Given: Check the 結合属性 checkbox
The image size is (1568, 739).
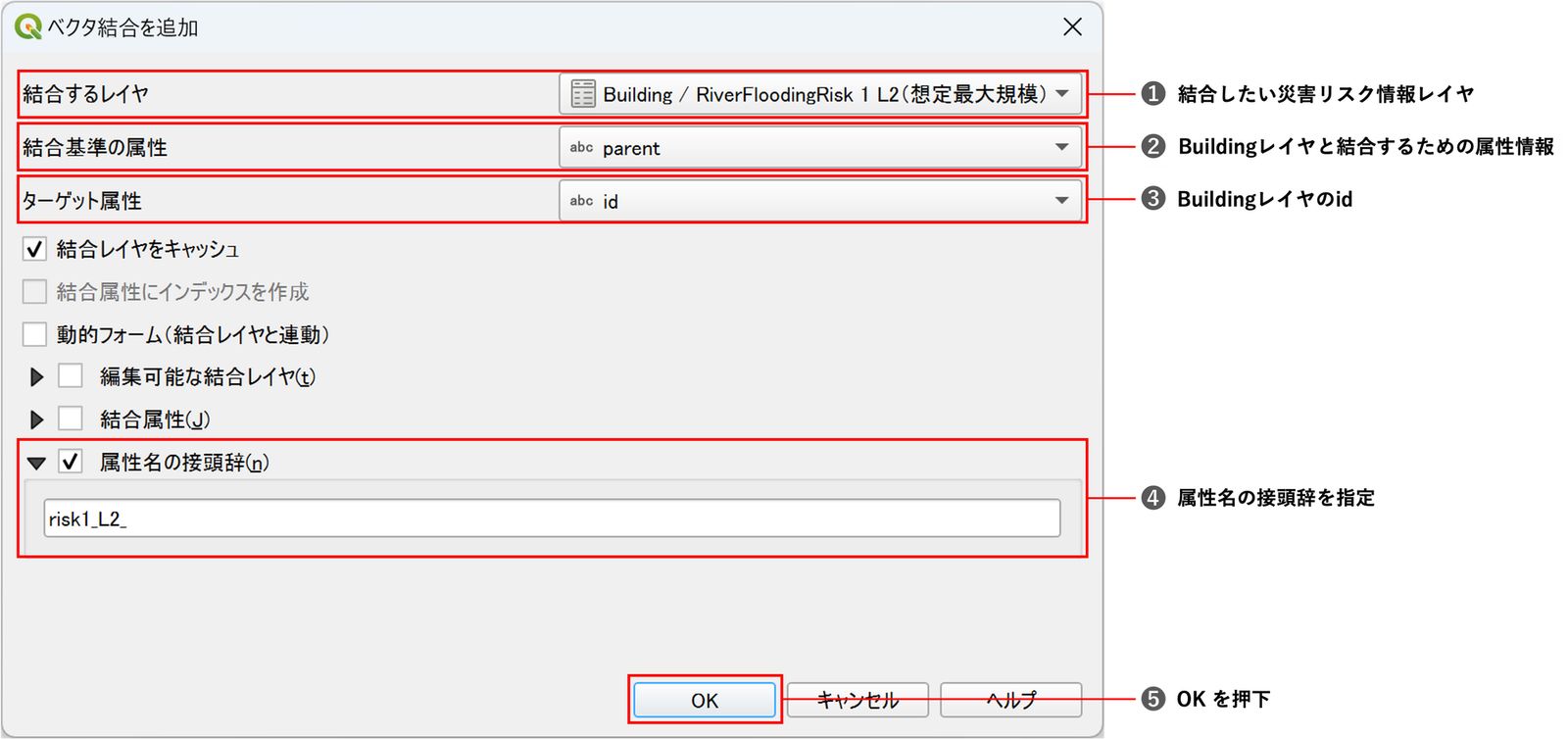Looking at the screenshot, I should pyautogui.click(x=71, y=419).
